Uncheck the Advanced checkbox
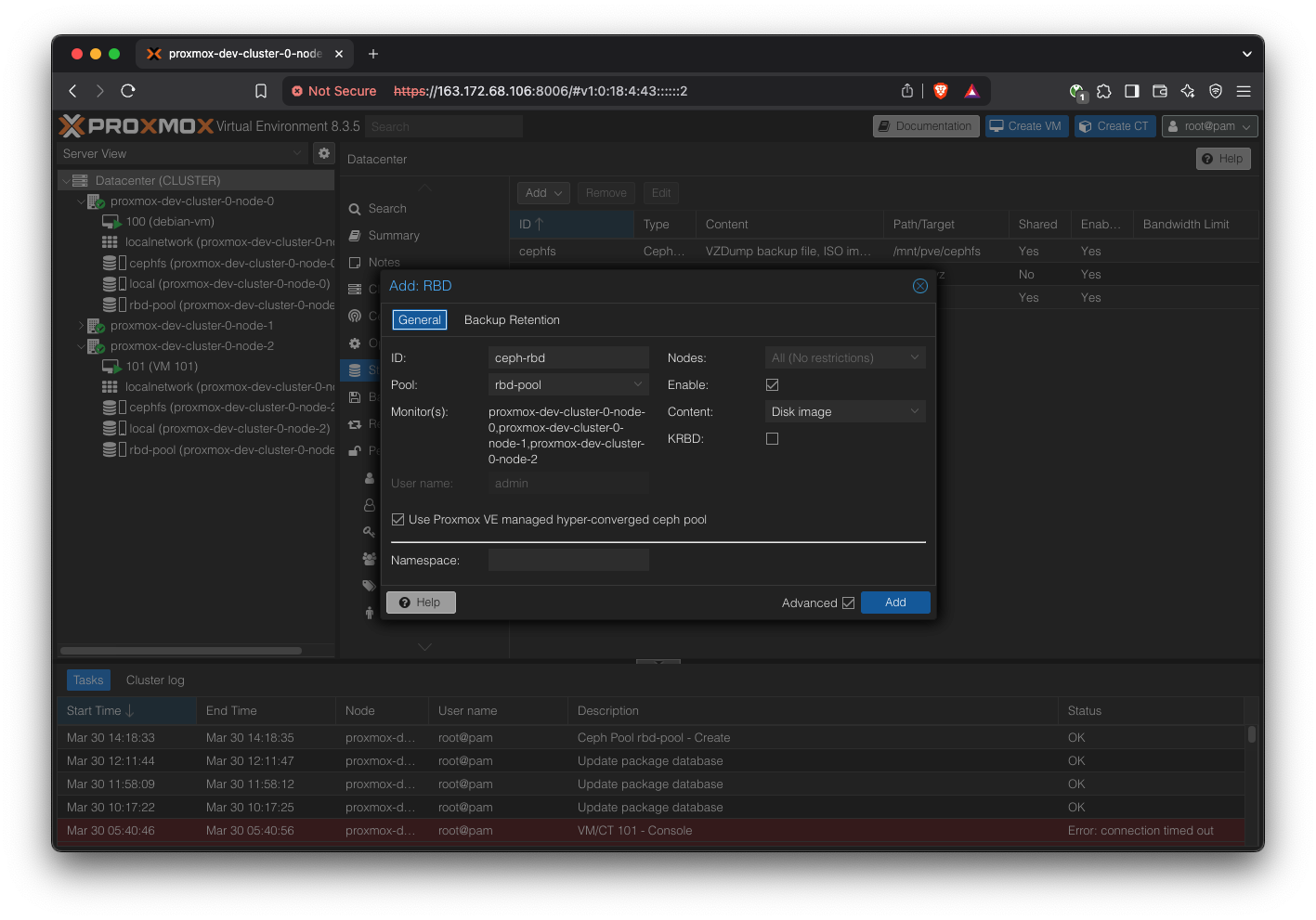The width and height of the screenshot is (1316, 920). pos(848,603)
